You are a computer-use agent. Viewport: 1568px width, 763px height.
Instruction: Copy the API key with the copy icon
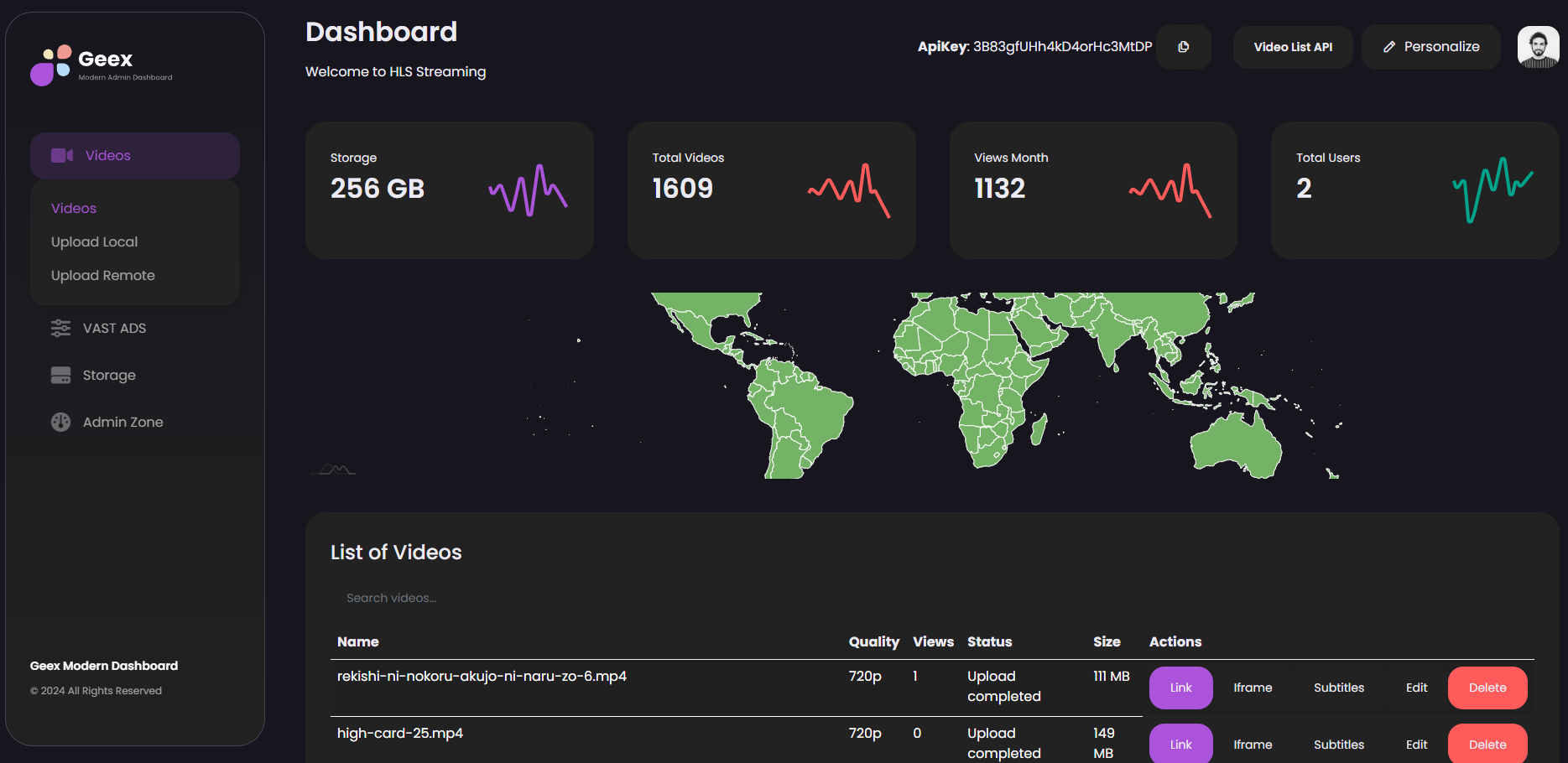click(1183, 47)
